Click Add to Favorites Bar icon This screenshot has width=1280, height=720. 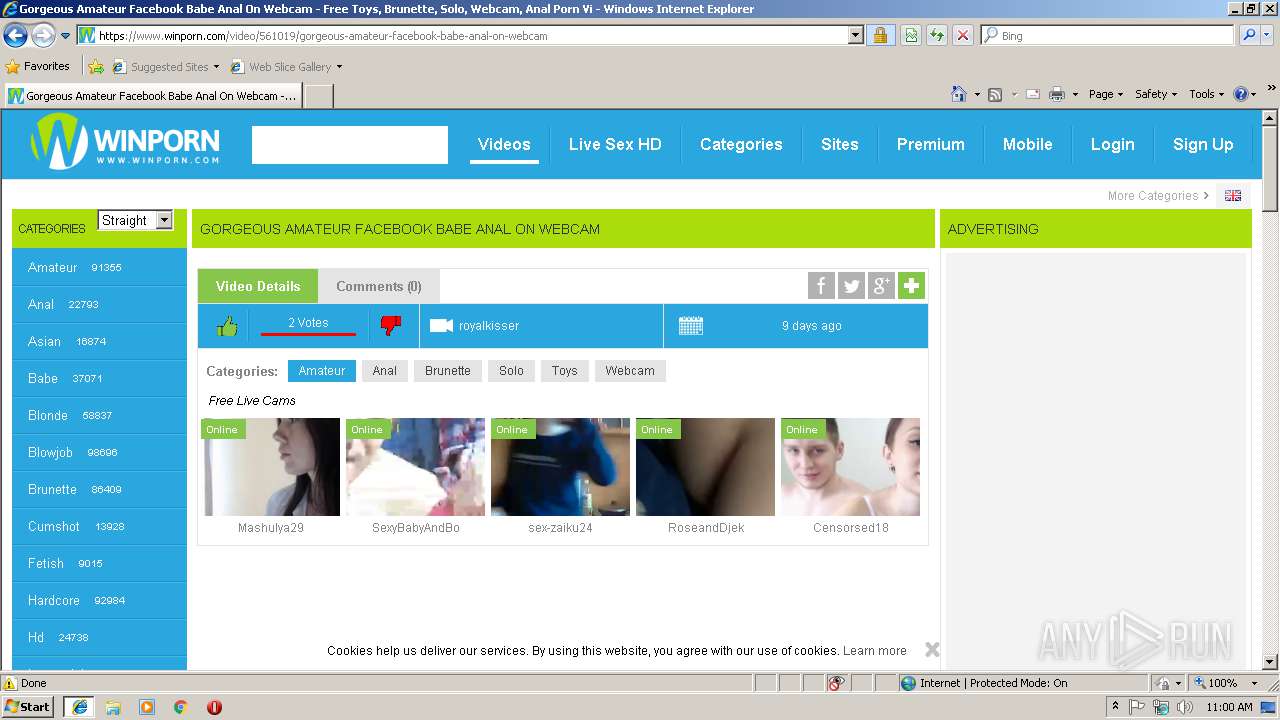[x=96, y=67]
